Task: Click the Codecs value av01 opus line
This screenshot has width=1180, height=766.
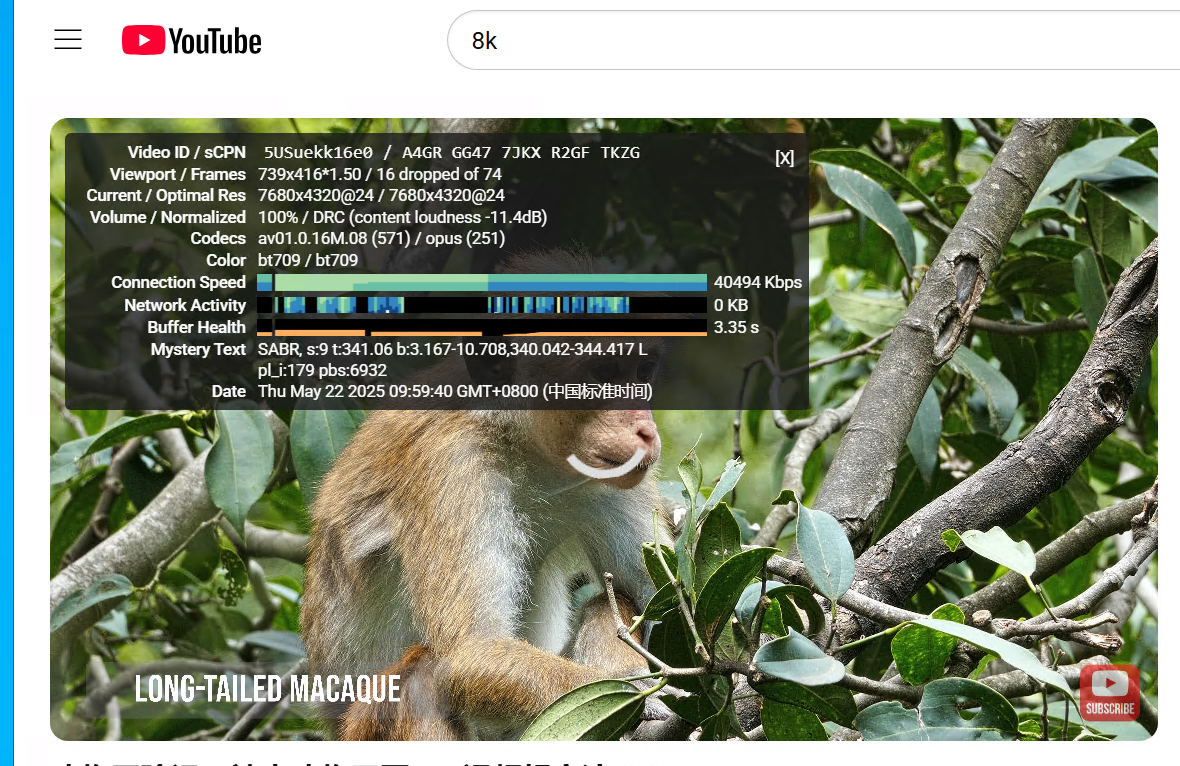Action: [381, 238]
